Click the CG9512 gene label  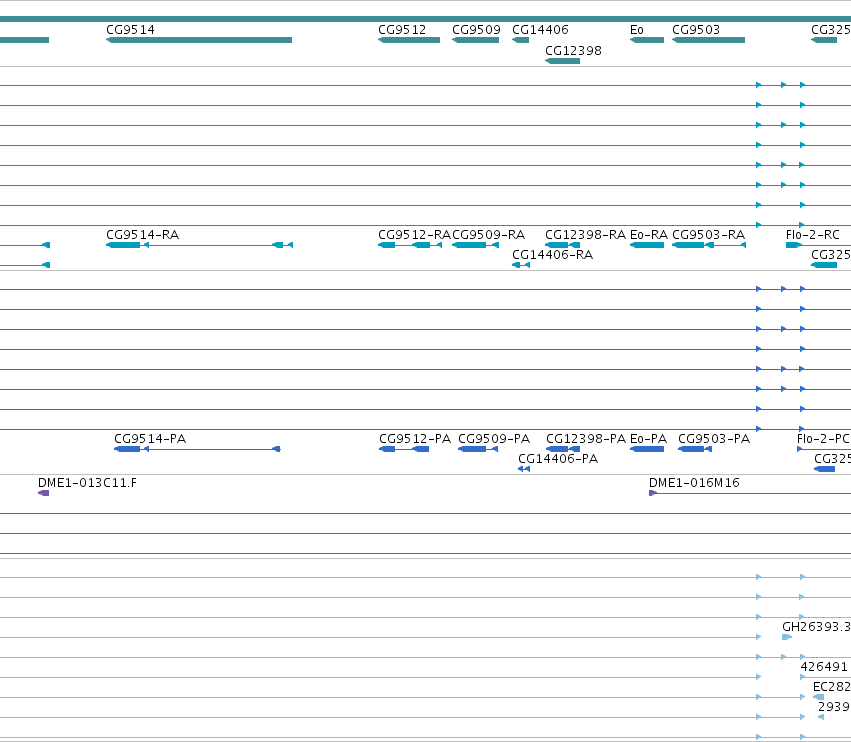[402, 30]
